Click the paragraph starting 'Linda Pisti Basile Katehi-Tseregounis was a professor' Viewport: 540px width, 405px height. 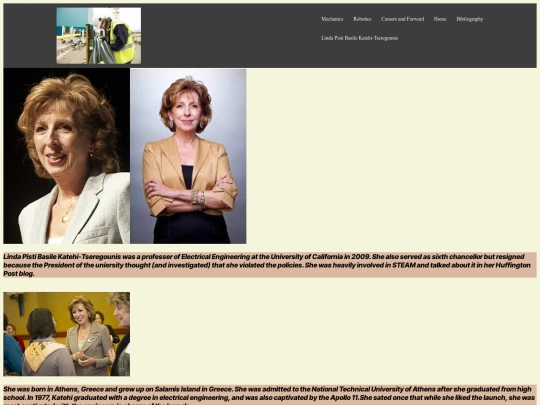coord(270,265)
